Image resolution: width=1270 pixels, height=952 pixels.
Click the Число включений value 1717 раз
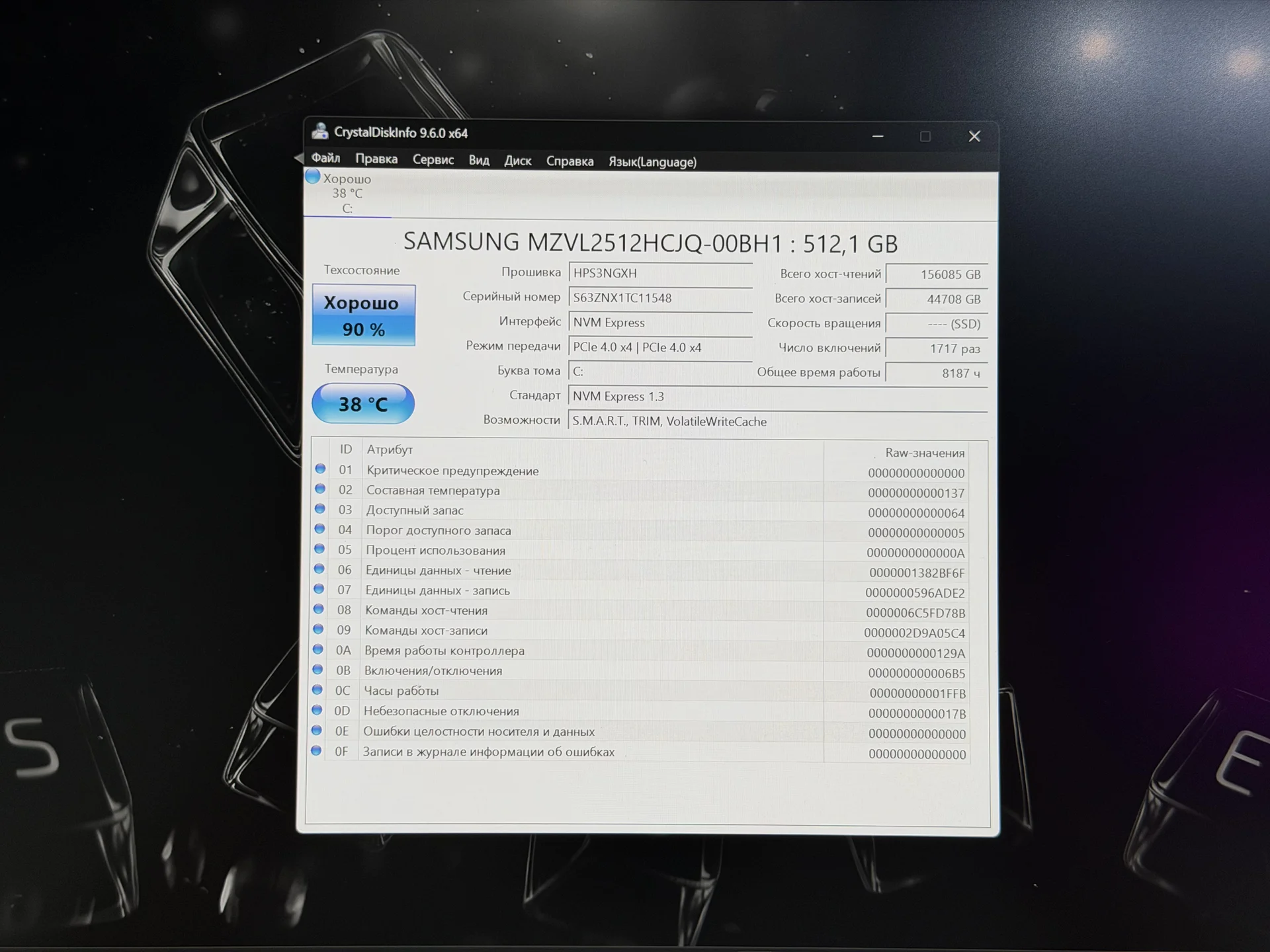(x=937, y=348)
